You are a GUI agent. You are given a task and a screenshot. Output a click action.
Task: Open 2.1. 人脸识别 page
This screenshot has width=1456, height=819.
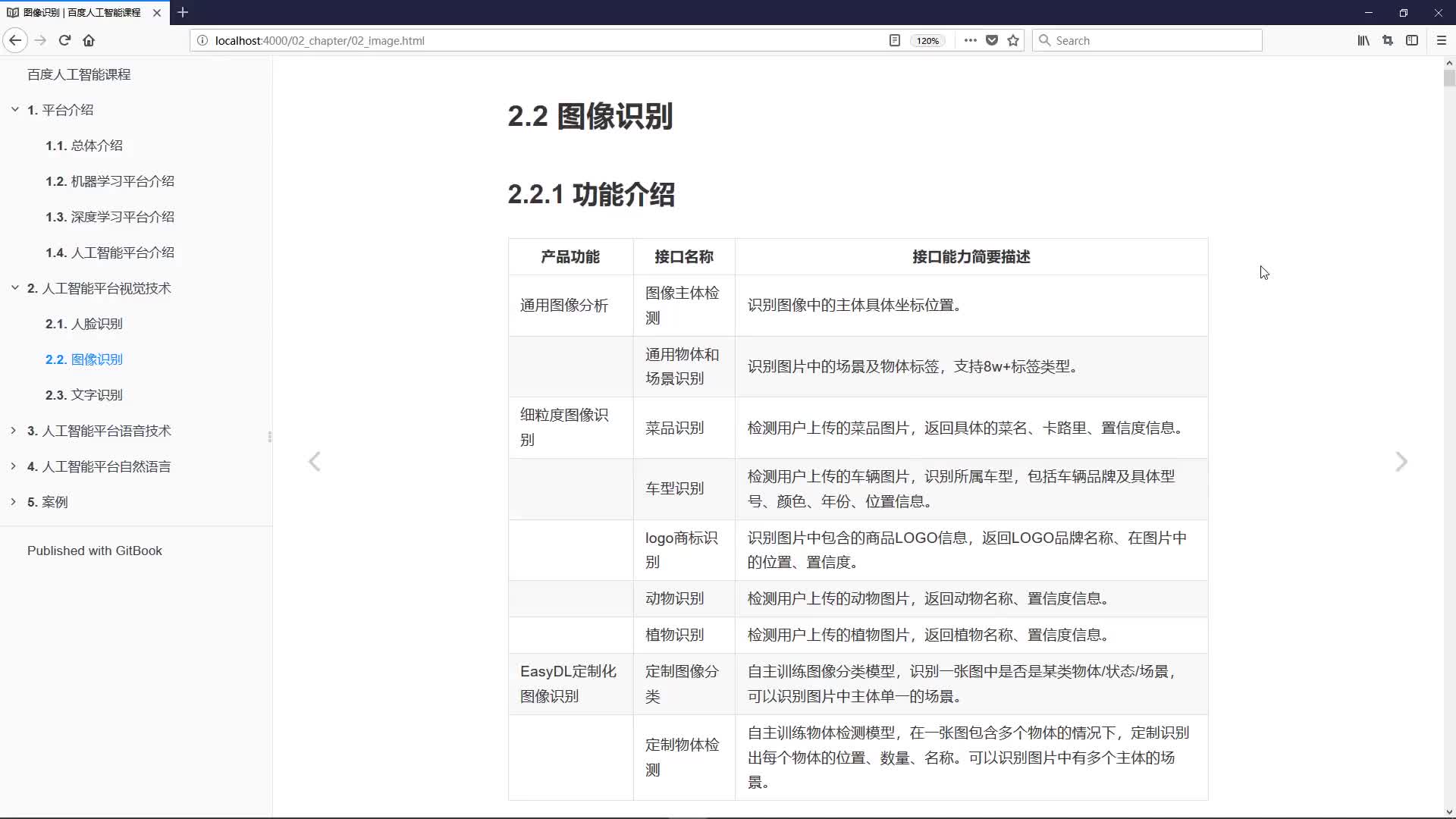(84, 324)
